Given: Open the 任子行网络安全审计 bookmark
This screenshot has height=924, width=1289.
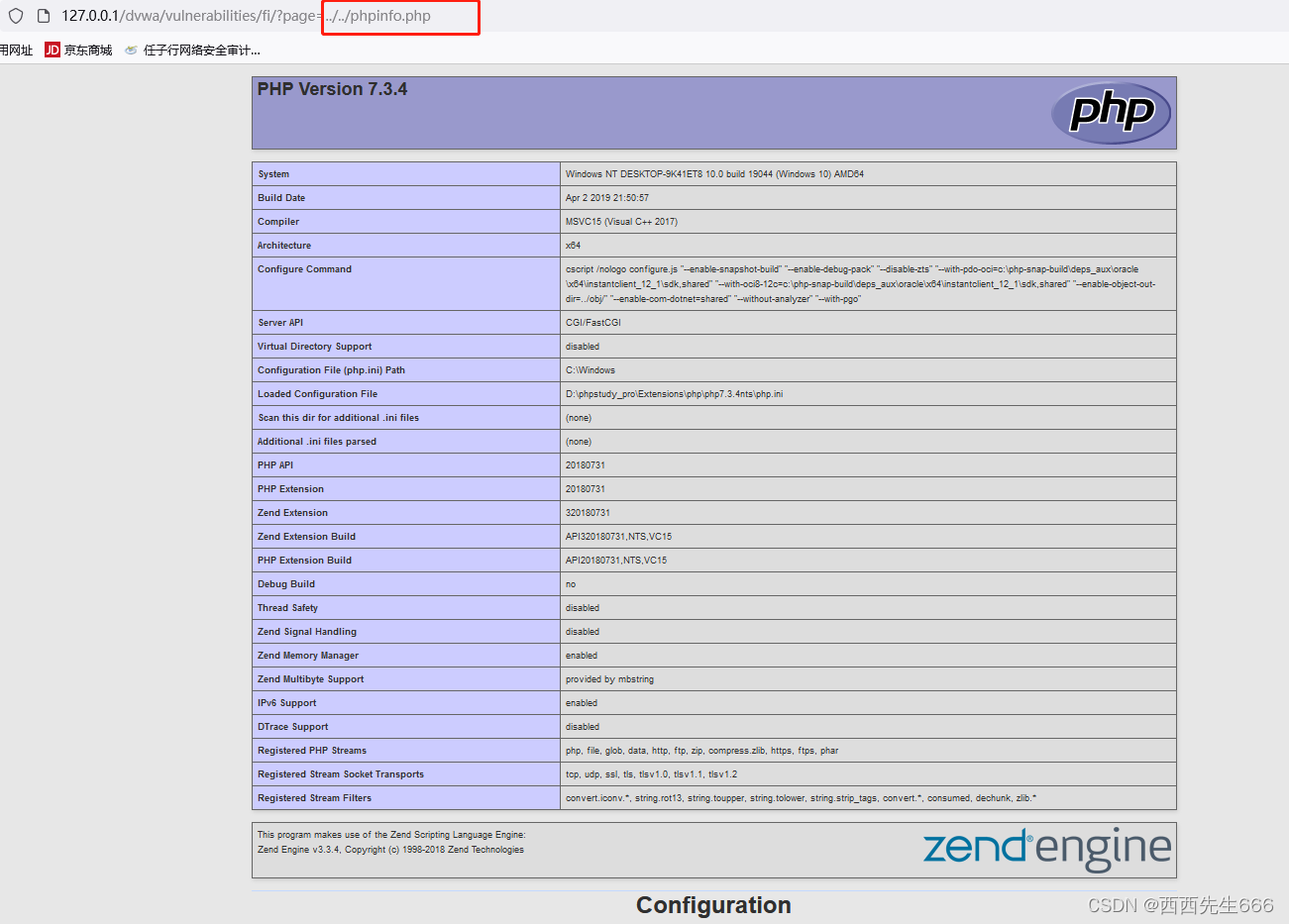Looking at the screenshot, I should [192, 50].
